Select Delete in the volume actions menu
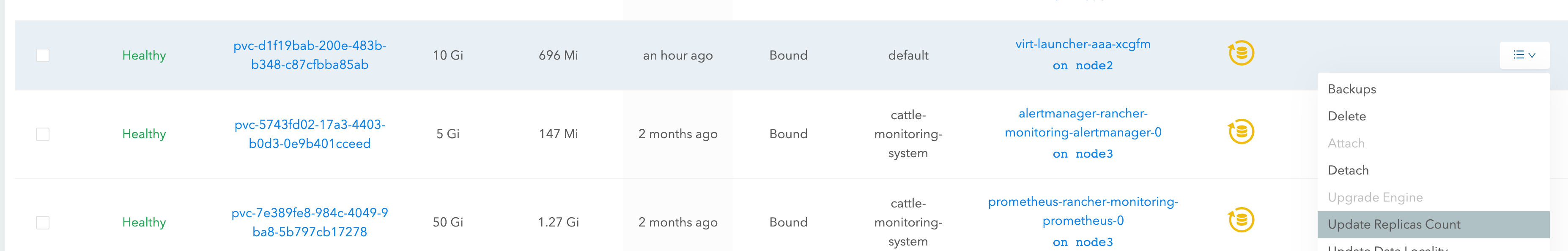 pos(1346,116)
